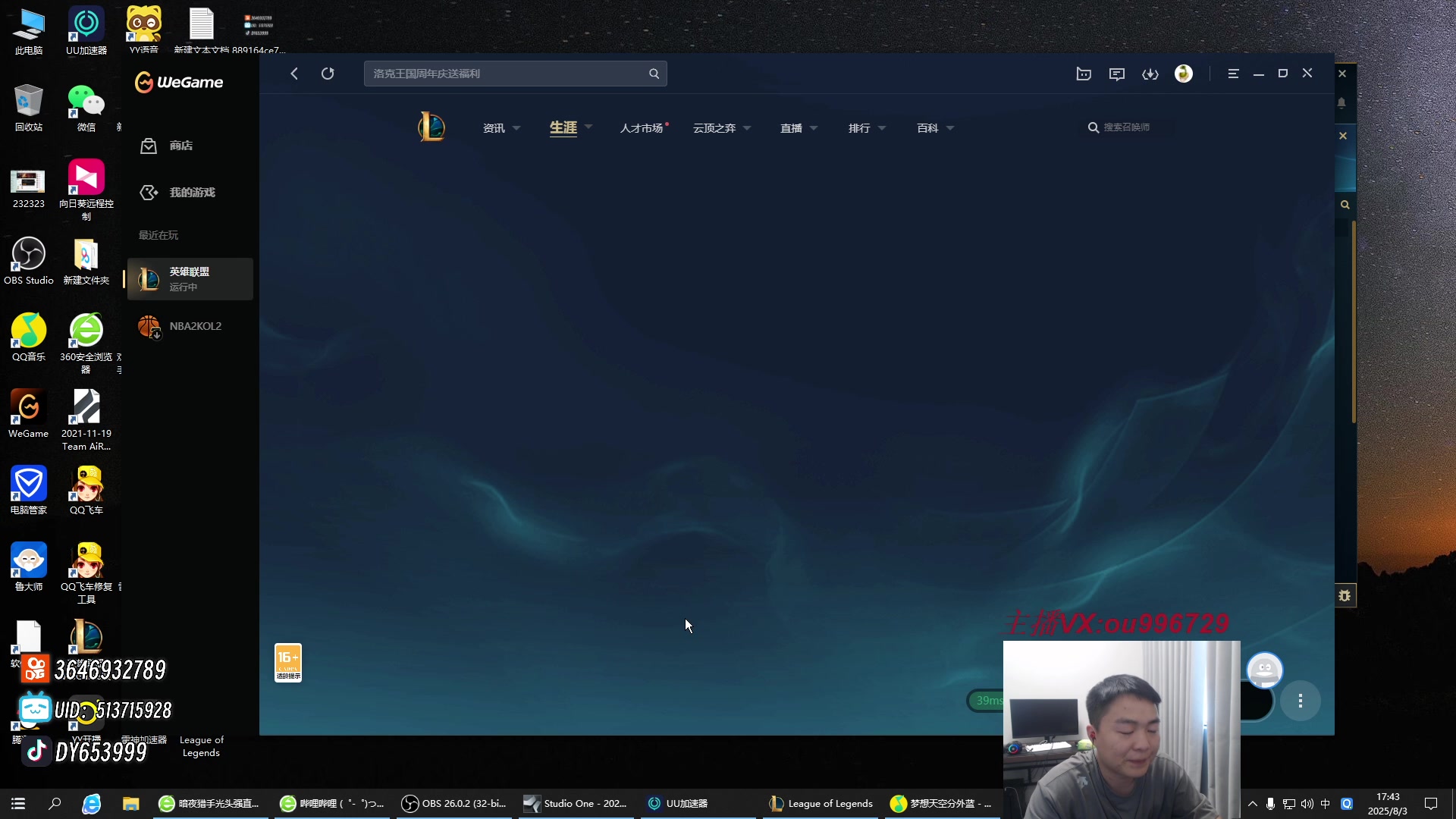The height and width of the screenshot is (819, 1456).
Task: Open the 直播 live tab
Action: (x=791, y=128)
